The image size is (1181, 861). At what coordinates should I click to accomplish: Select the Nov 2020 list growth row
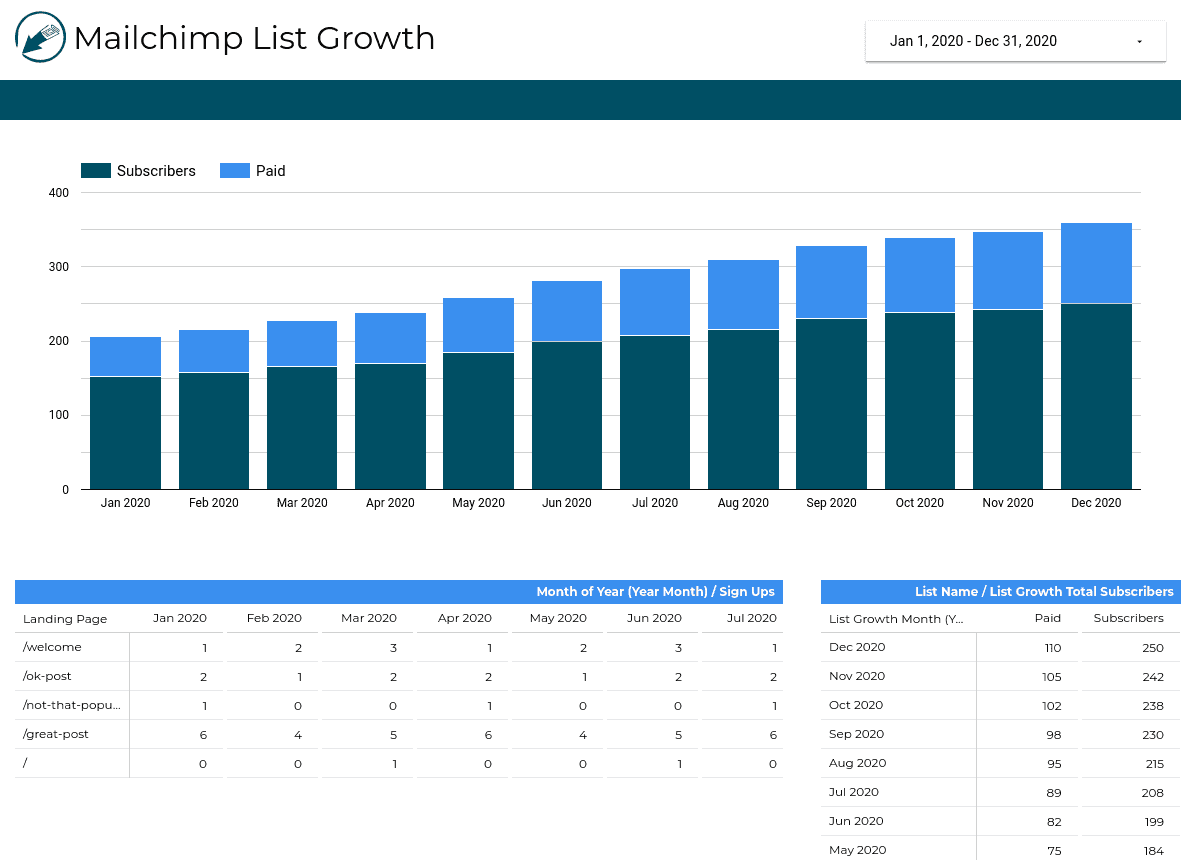pos(1001,676)
